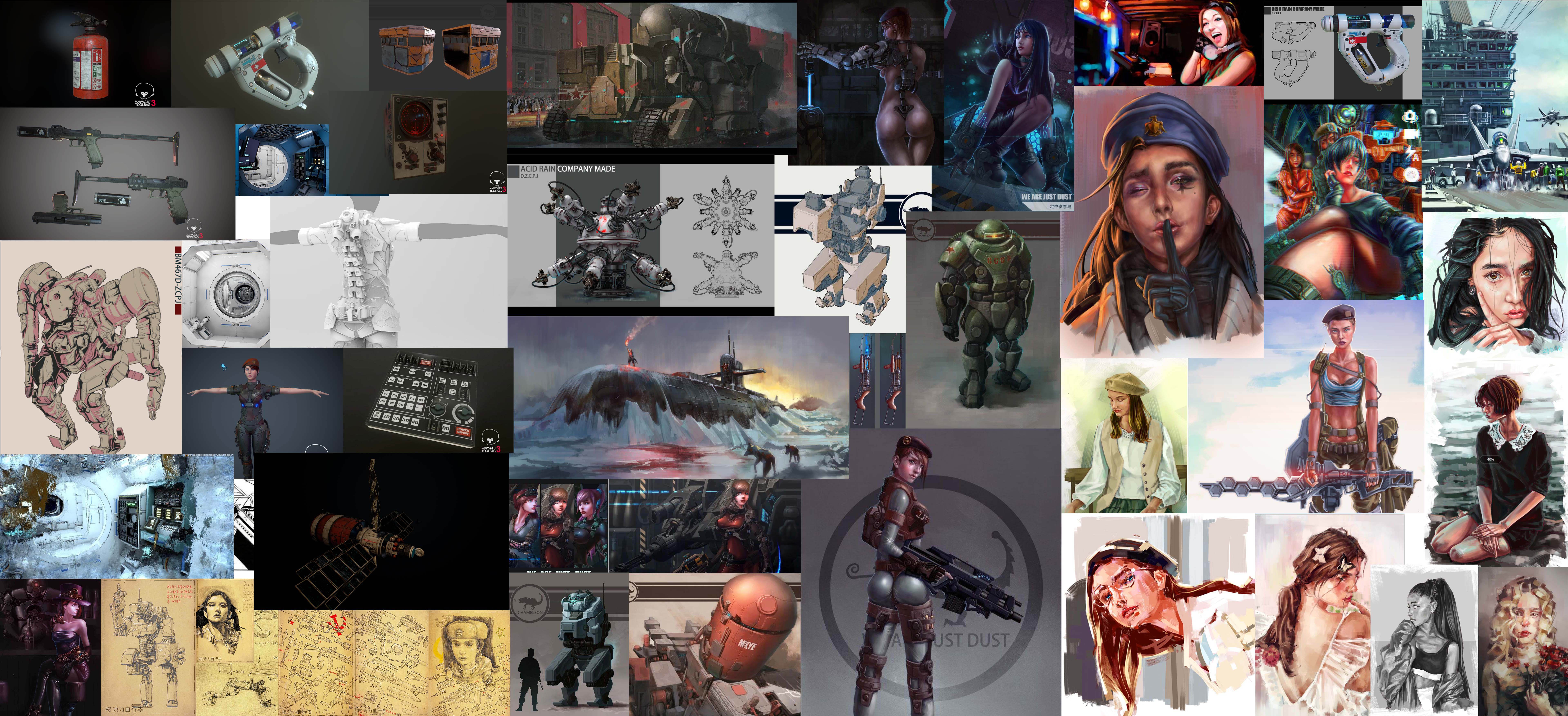Open the orange and blue crates render
Screen dimensions: 1568x716
click(438, 46)
